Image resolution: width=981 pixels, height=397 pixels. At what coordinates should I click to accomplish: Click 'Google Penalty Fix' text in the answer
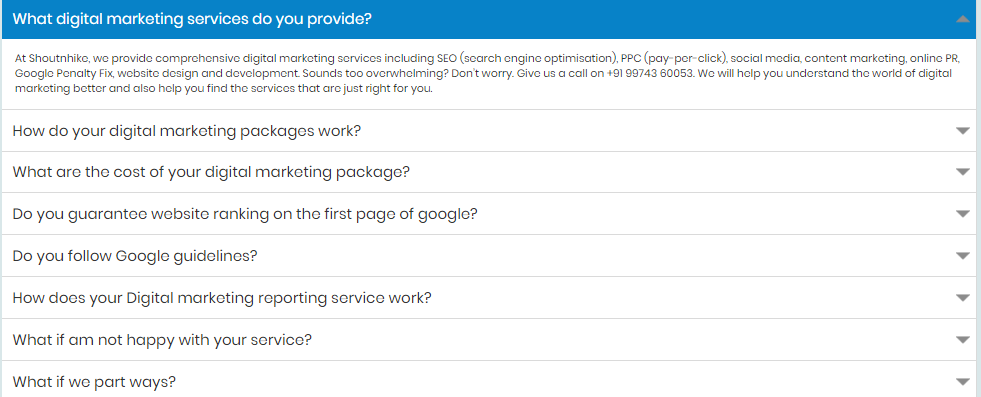click(56, 73)
